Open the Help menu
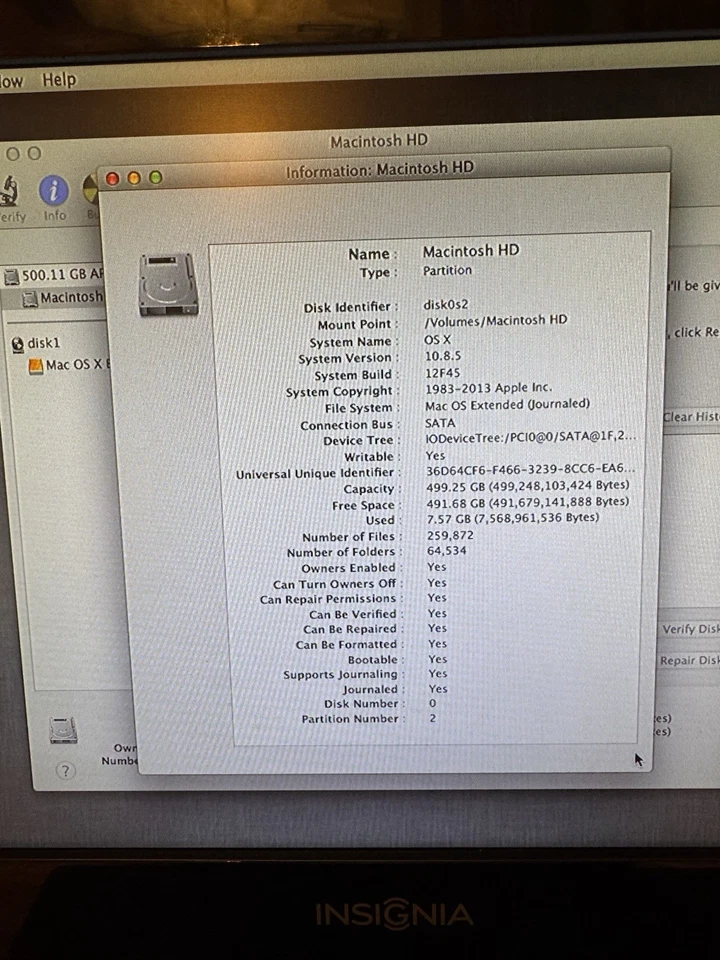The height and width of the screenshot is (960, 720). [x=59, y=80]
